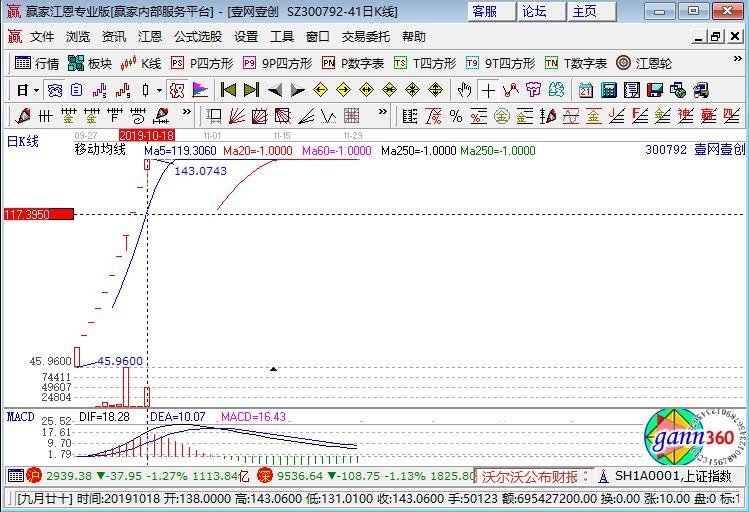Open the P数字表 tool

tap(353, 63)
